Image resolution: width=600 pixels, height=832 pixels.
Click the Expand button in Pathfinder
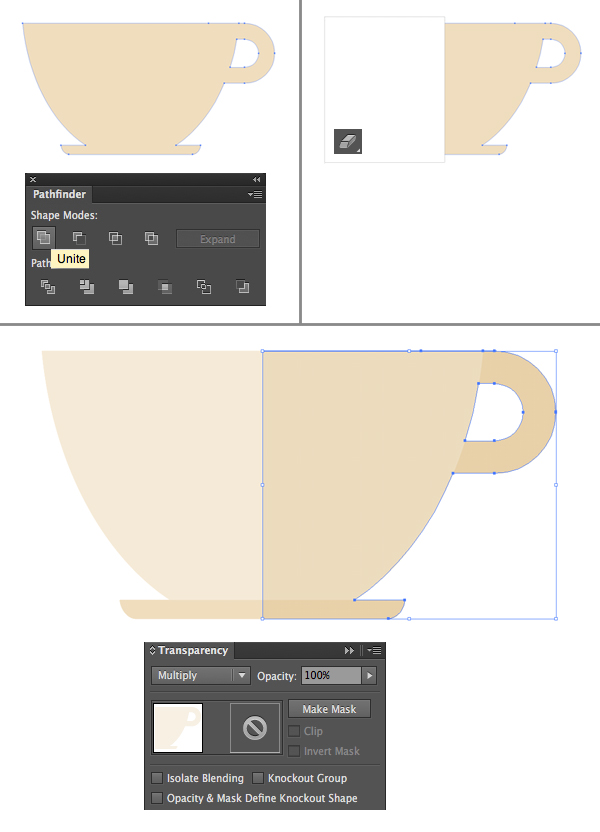218,239
